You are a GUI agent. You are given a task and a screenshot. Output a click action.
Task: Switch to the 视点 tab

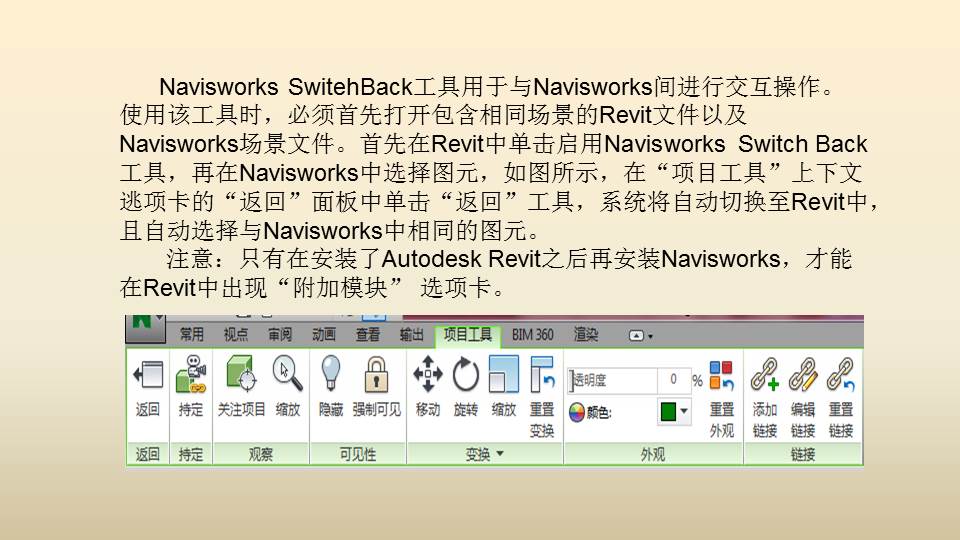coord(236,334)
